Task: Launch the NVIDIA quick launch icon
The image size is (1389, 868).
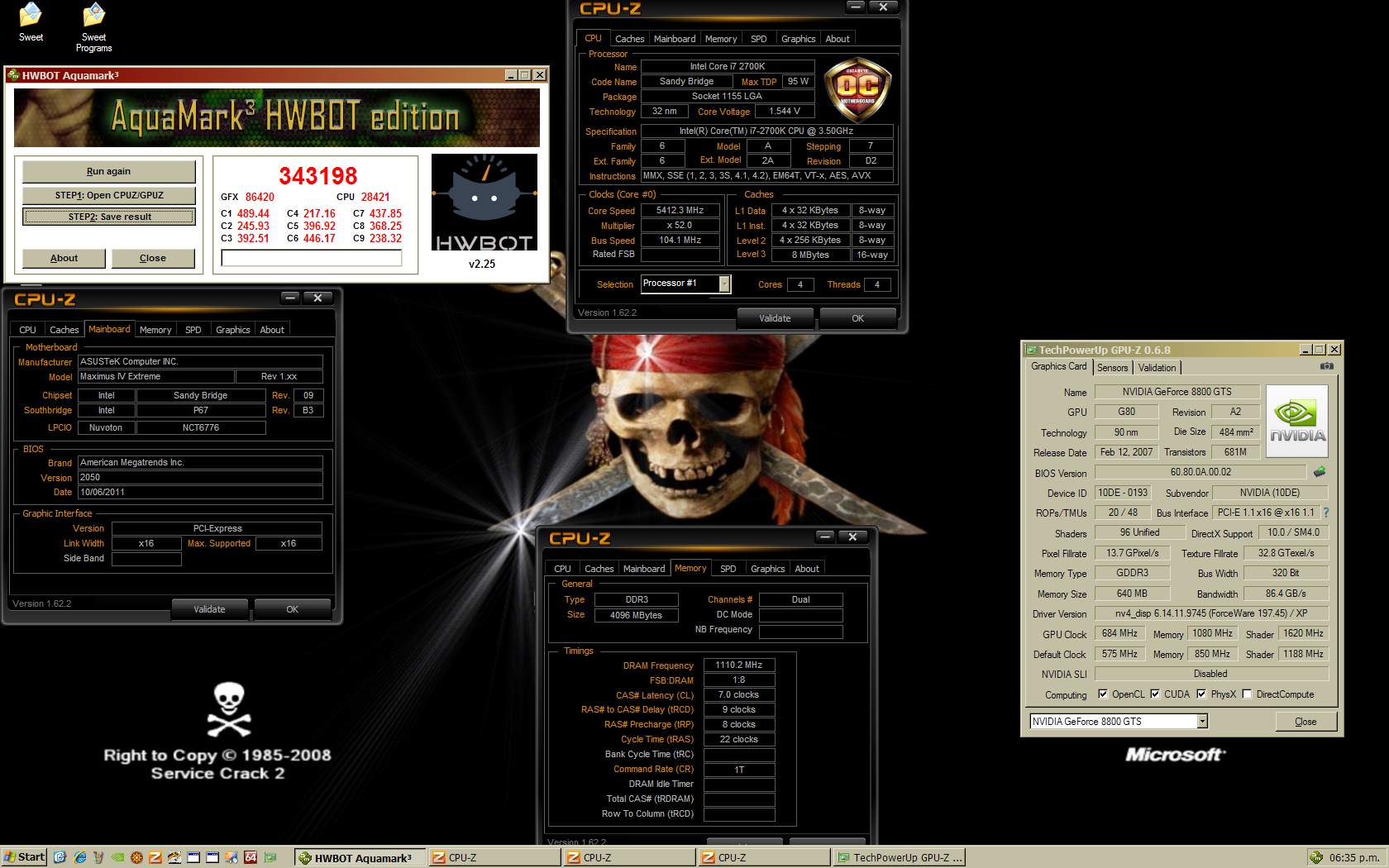Action: pos(118,857)
